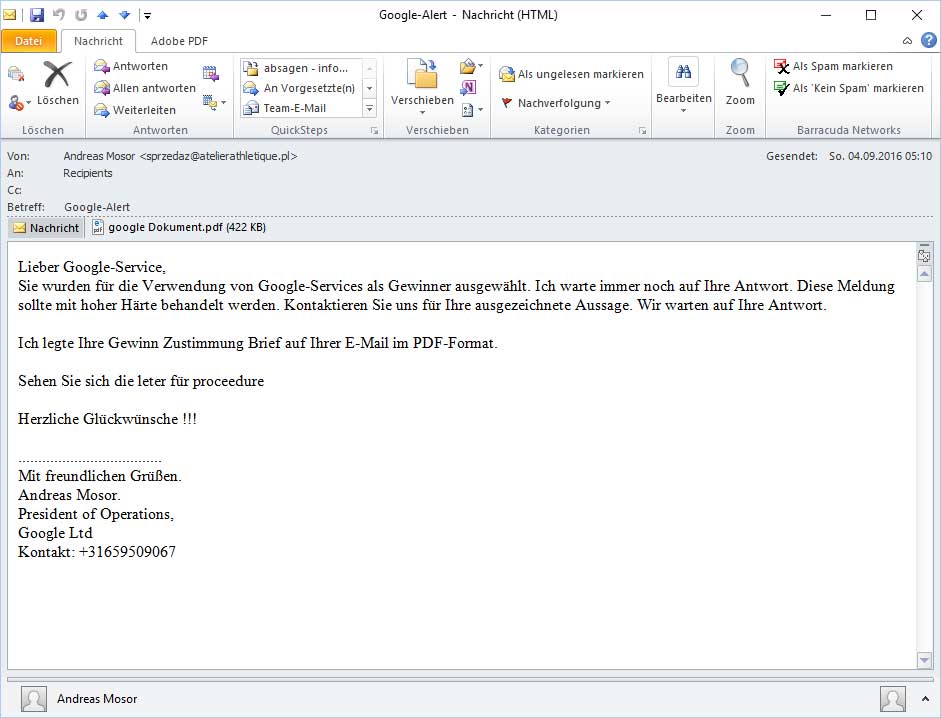The image size is (941, 718).
Task: Open the Outlook help question mark icon
Action: coord(928,41)
